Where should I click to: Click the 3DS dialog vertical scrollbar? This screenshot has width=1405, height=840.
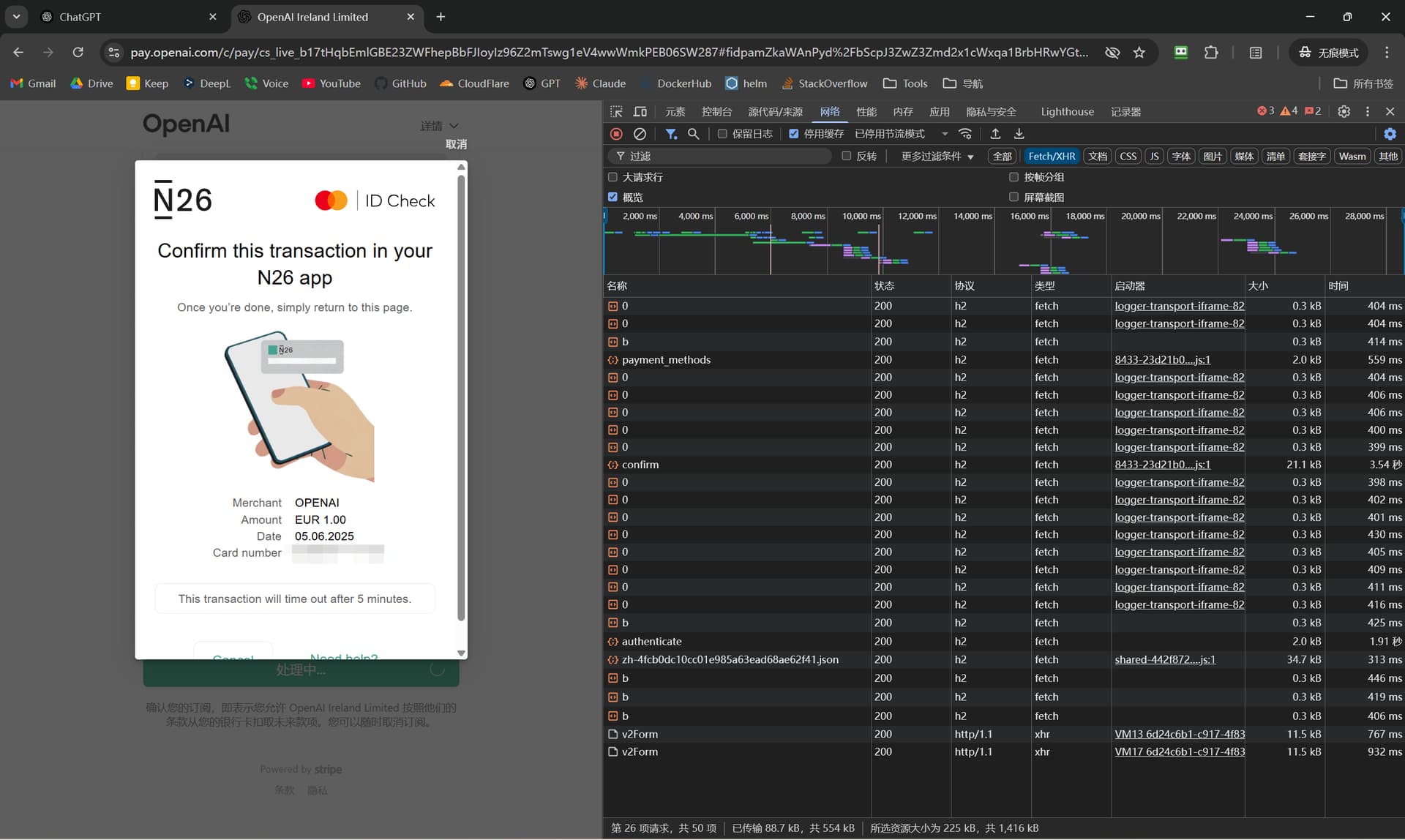tap(461, 399)
